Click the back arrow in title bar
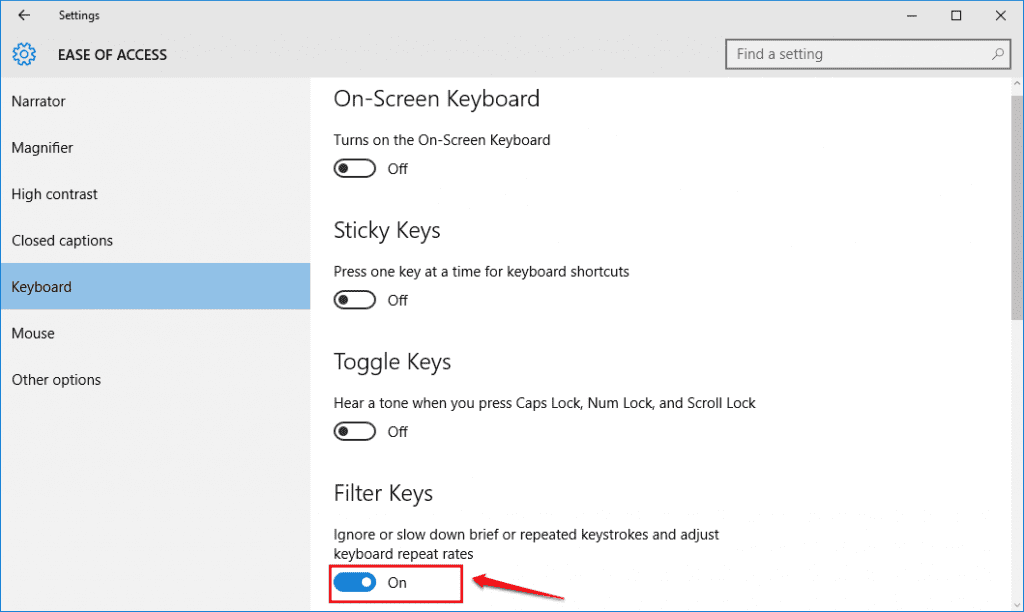Screen dimensions: 1024x612 coord(24,15)
